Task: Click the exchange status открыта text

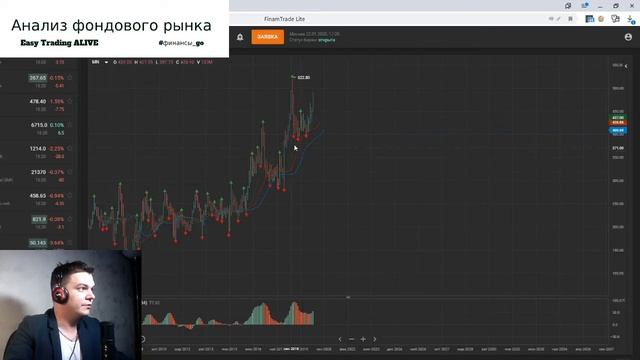Action: pyautogui.click(x=327, y=40)
